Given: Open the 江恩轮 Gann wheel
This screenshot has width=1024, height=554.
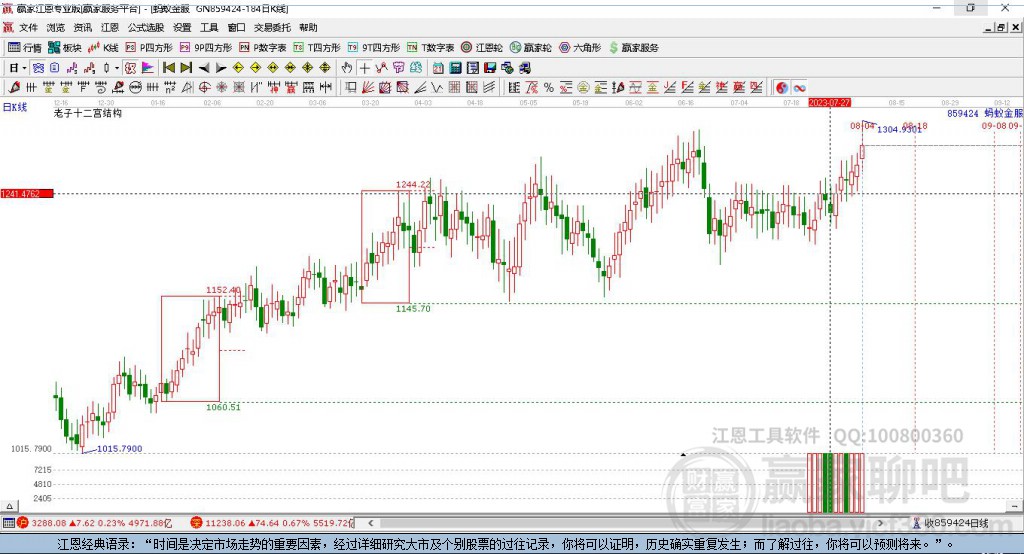Looking at the screenshot, I should click(482, 48).
